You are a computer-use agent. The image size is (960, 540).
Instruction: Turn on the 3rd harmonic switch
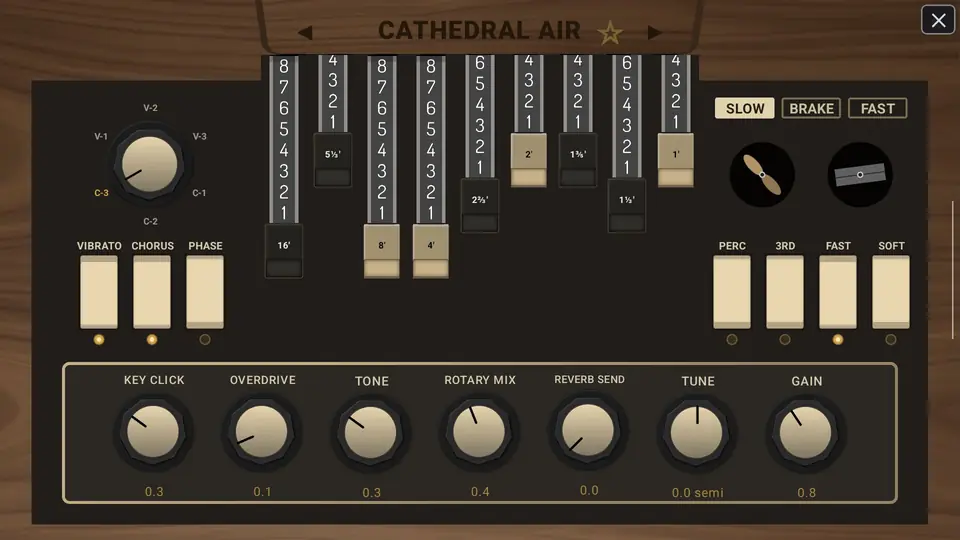pos(785,292)
